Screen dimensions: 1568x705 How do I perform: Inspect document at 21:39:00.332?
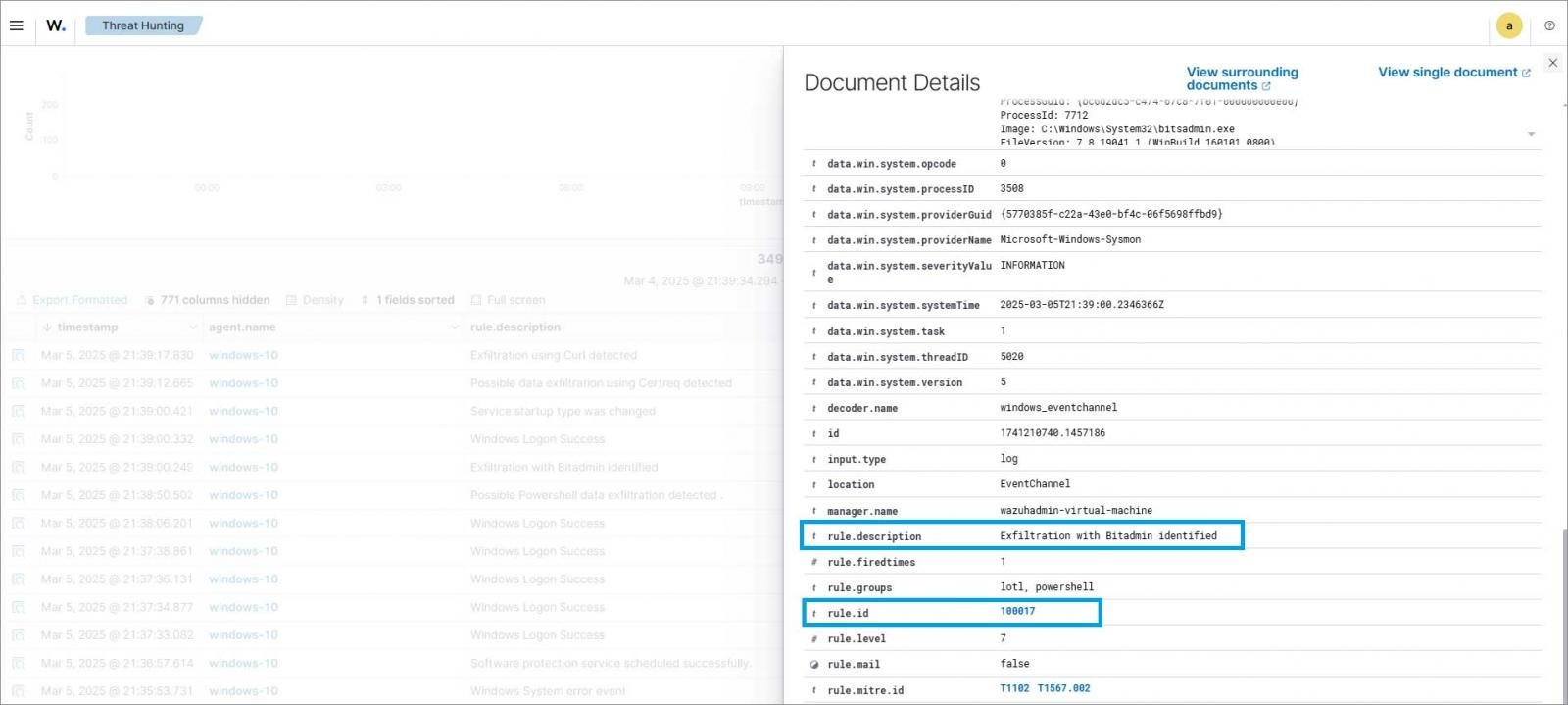pyautogui.click(x=18, y=439)
